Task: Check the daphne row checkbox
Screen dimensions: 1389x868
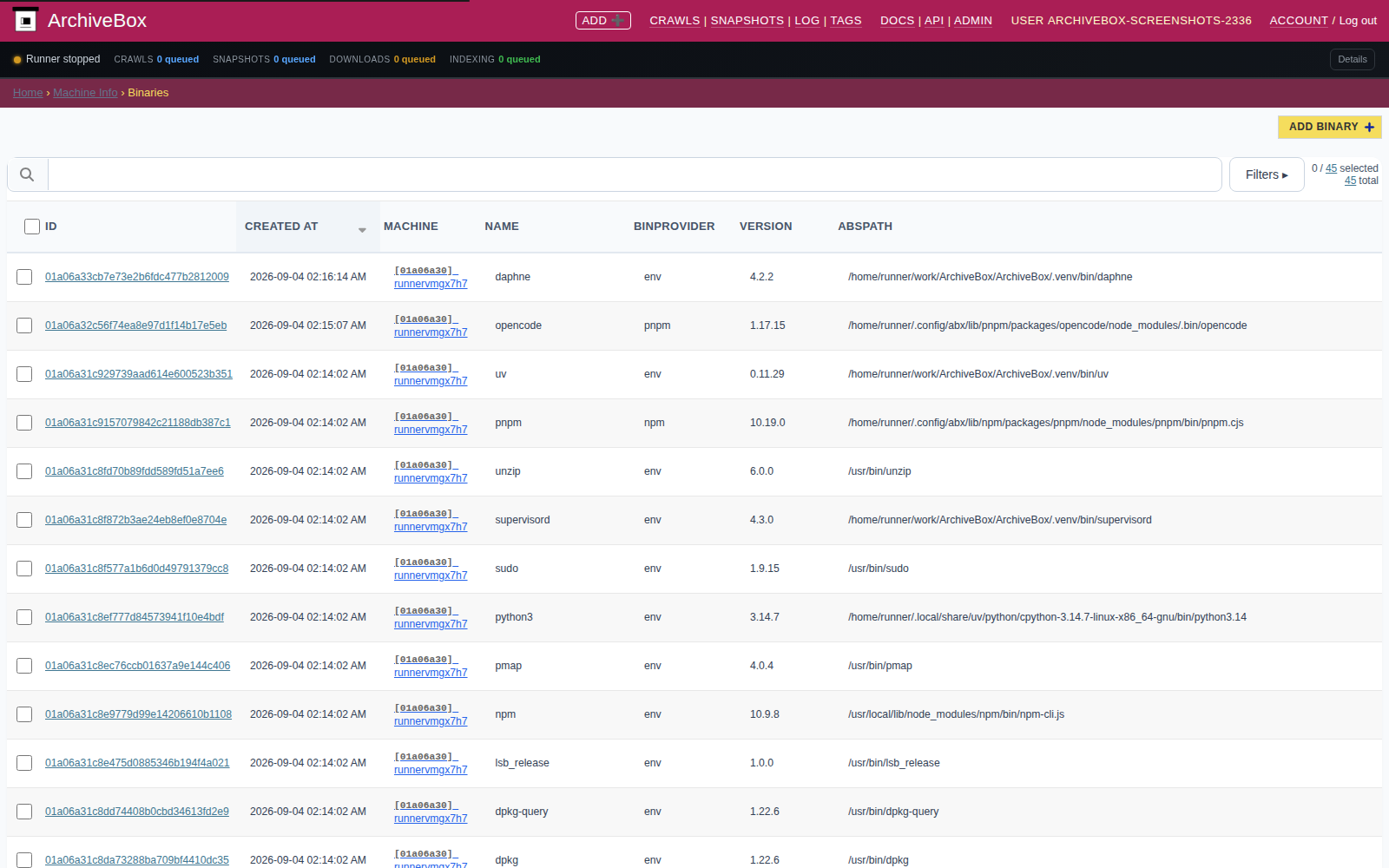Action: click(24, 277)
